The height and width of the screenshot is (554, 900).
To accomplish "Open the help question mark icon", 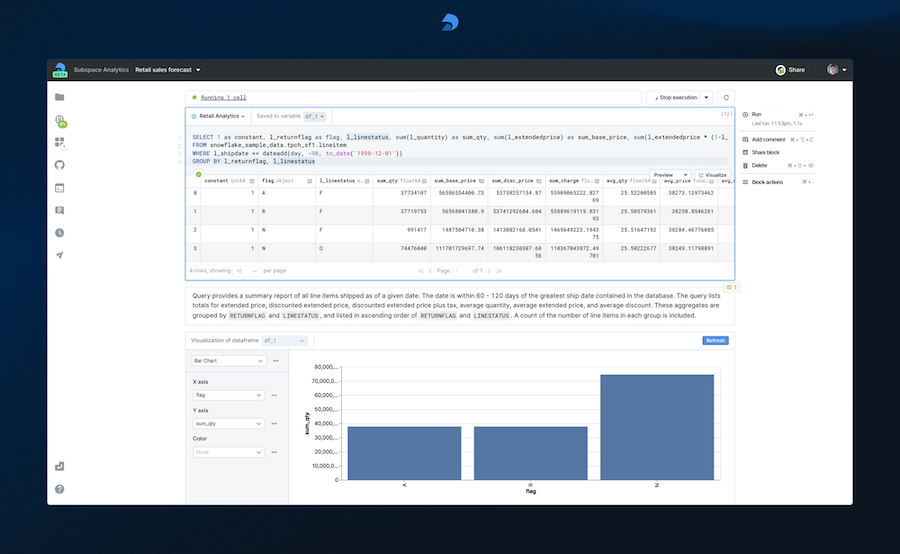I will pos(60,489).
